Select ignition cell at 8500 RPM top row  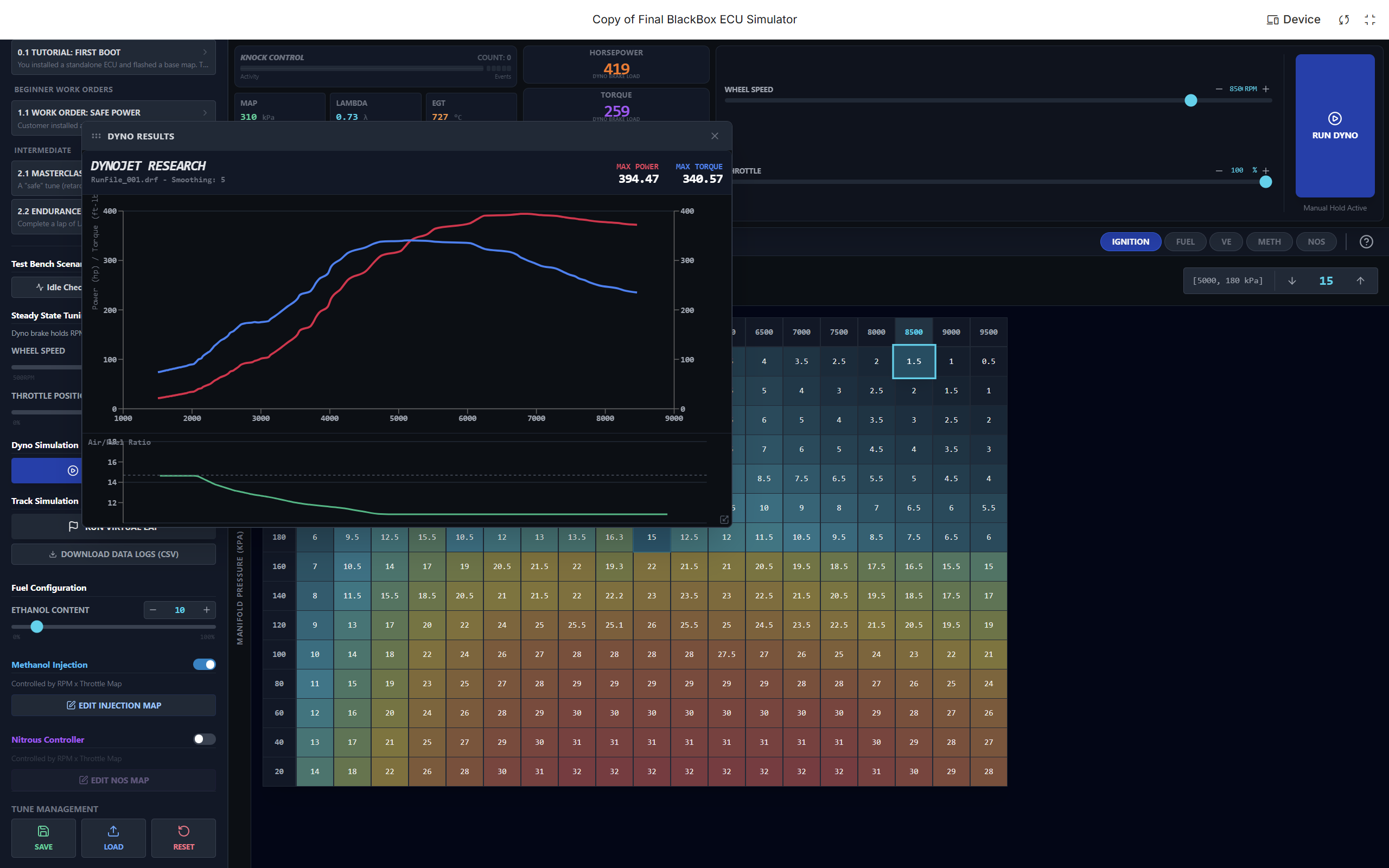click(x=913, y=361)
